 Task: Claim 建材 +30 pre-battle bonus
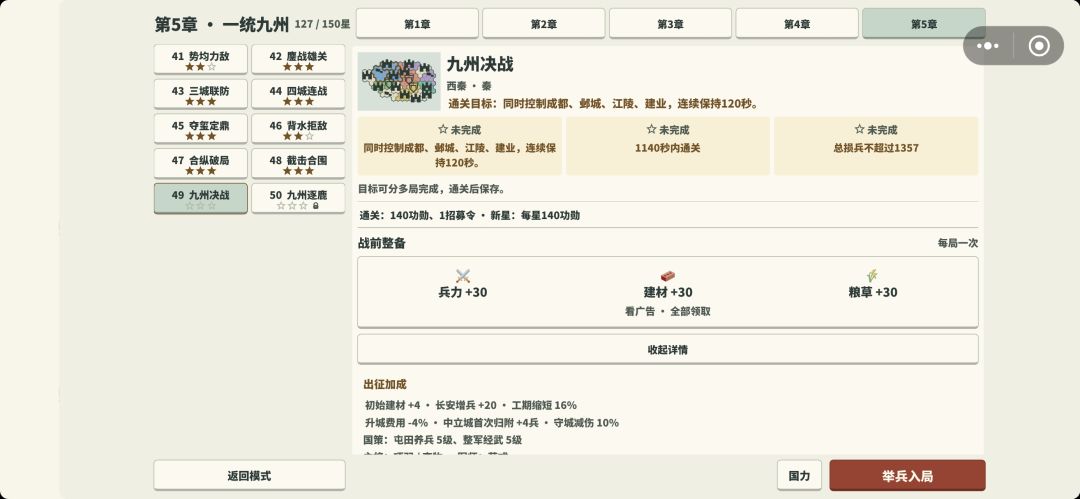pyautogui.click(x=668, y=292)
